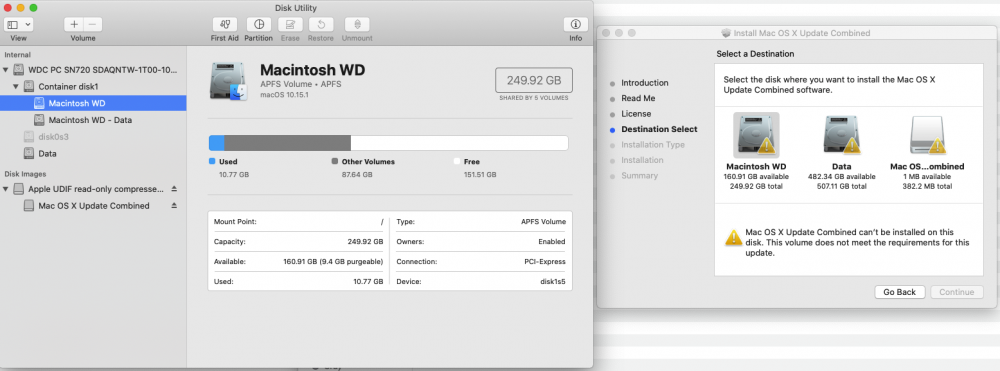The width and height of the screenshot is (1000, 371).
Task: Click '87.64 GB' other volumes amount
Action: coord(357,174)
